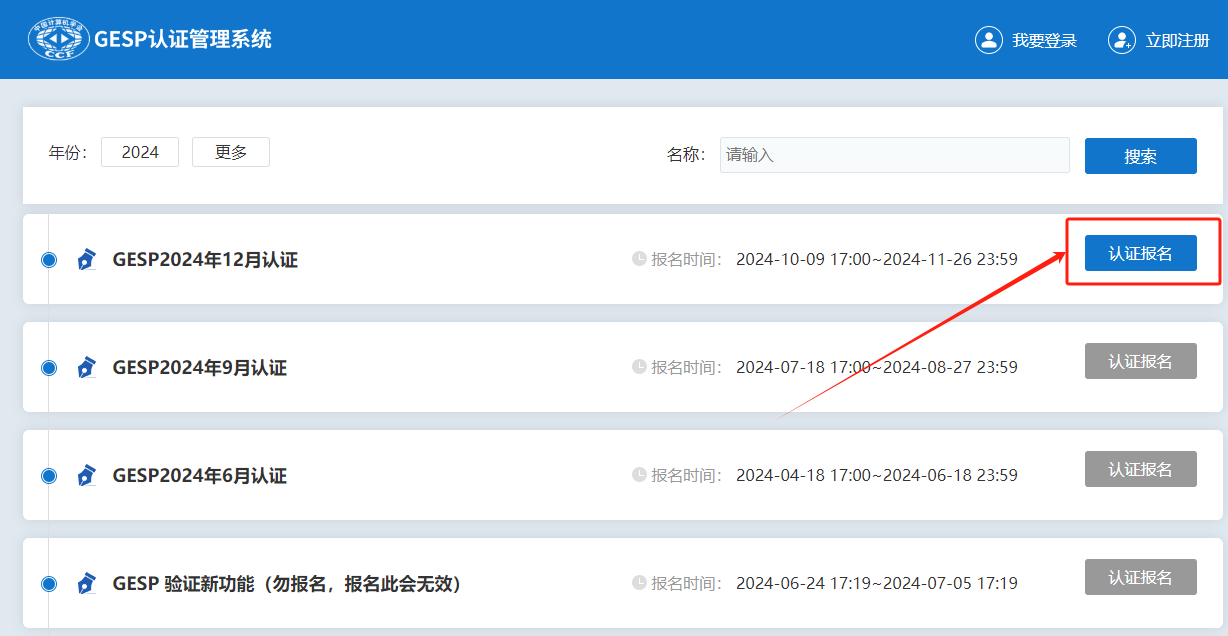Click the date range 2024-06-24 17:19~2024-07-05 17:19
1228x636 pixels.
[877, 584]
